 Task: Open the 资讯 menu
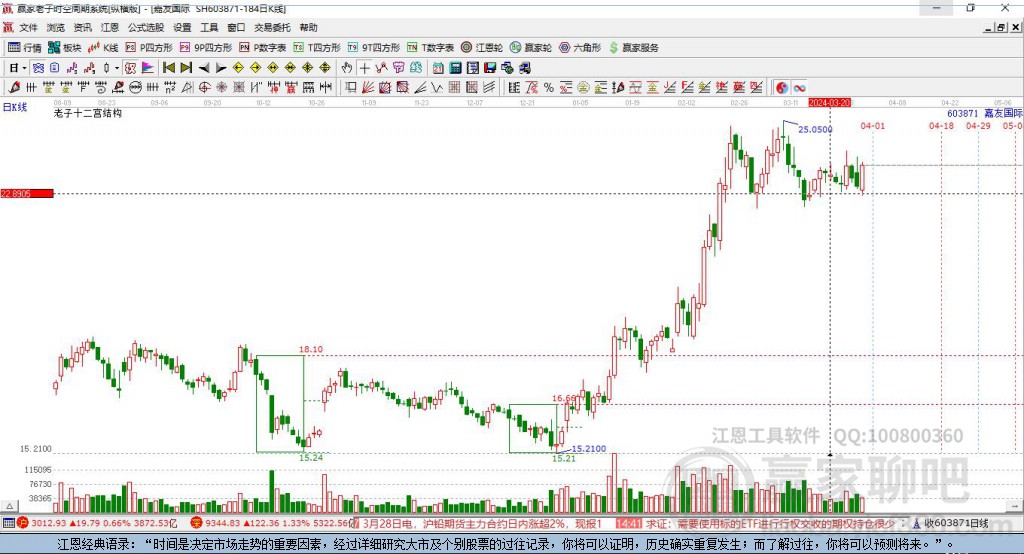tap(82, 27)
